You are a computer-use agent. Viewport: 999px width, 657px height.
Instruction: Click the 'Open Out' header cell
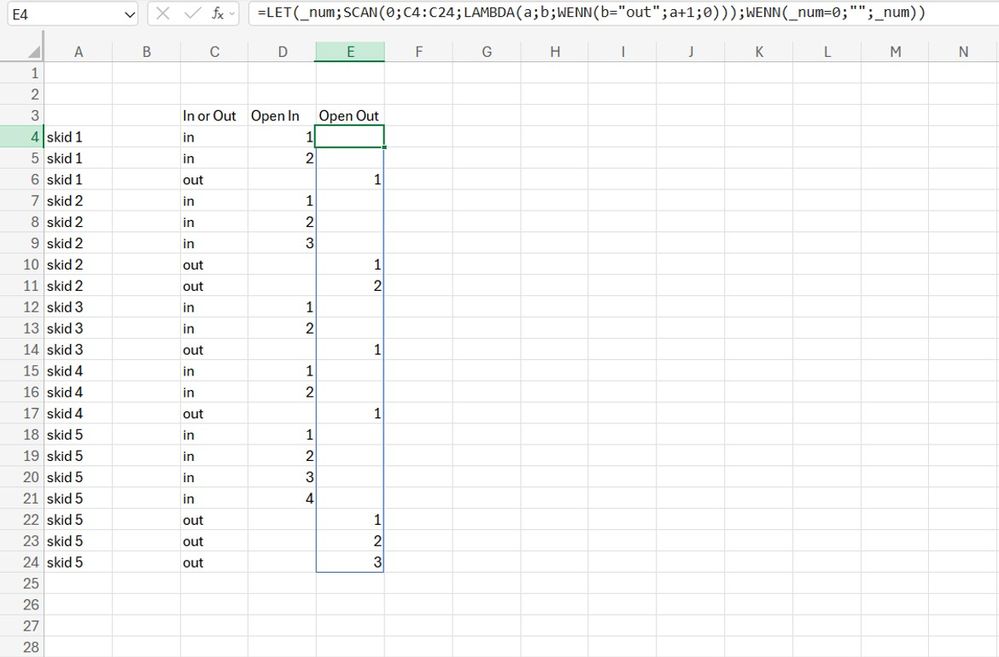point(350,116)
